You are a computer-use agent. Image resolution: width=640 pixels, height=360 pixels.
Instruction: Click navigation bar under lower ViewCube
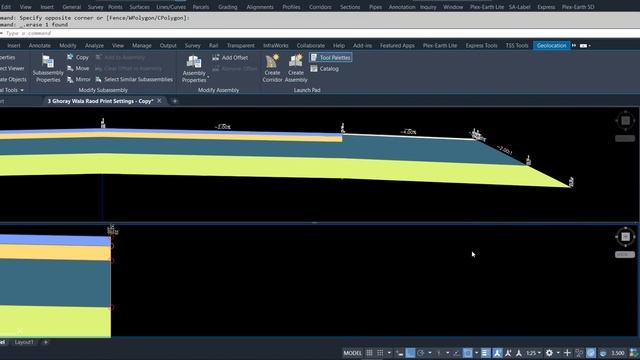tap(625, 255)
